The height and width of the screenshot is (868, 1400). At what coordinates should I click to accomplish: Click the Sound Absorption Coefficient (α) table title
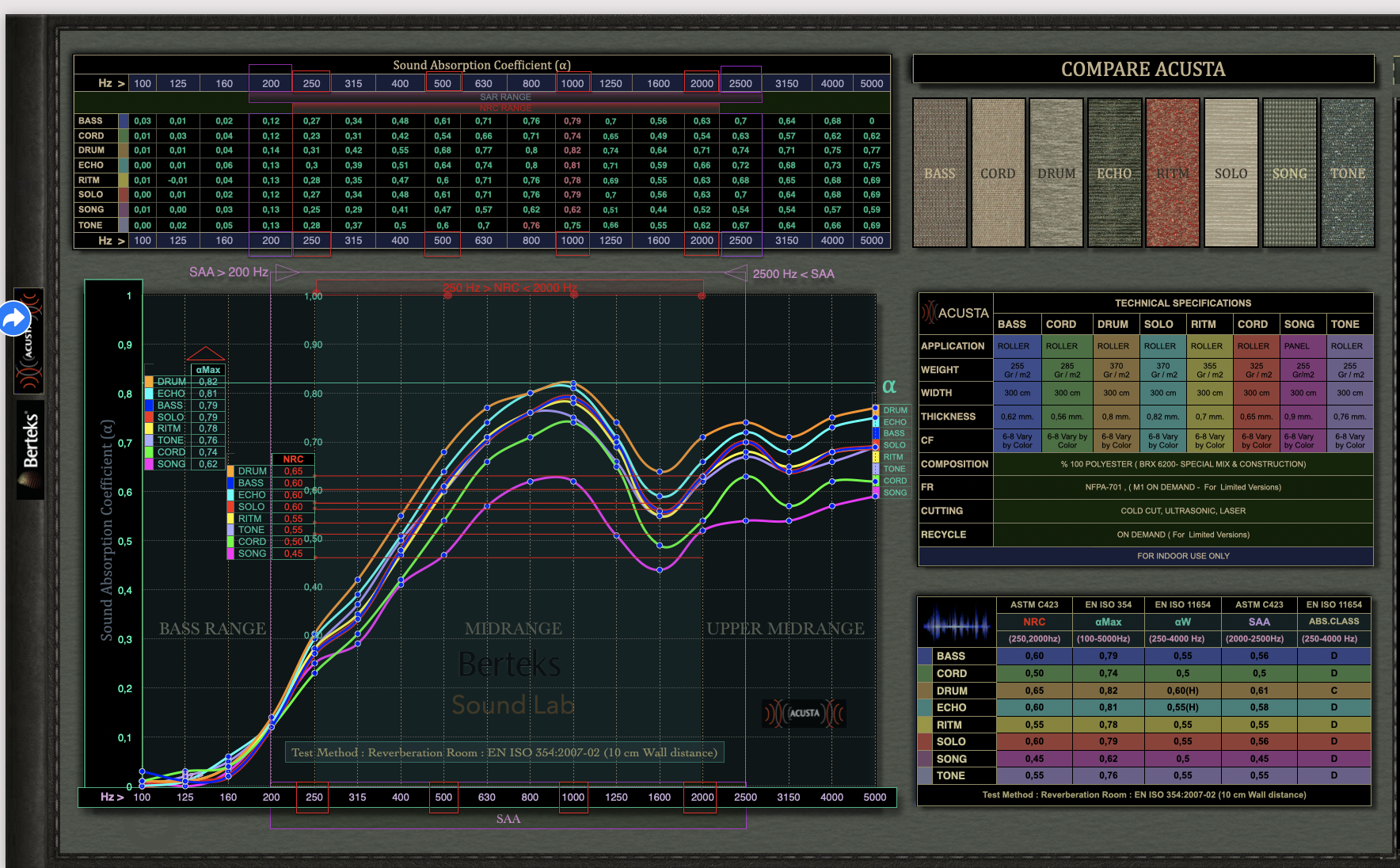click(x=481, y=65)
